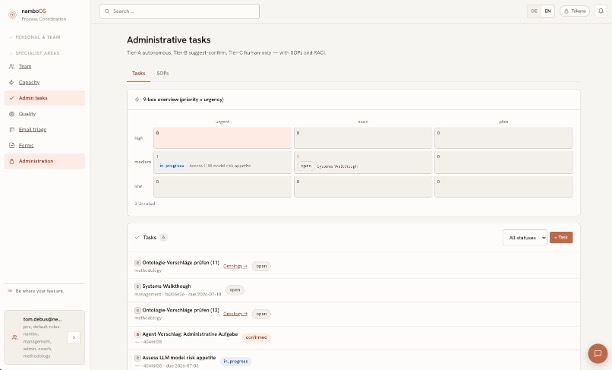612x370 pixels.
Task: Click the quote icon beside 'Be where your feet are'
Action: [x=10, y=291]
